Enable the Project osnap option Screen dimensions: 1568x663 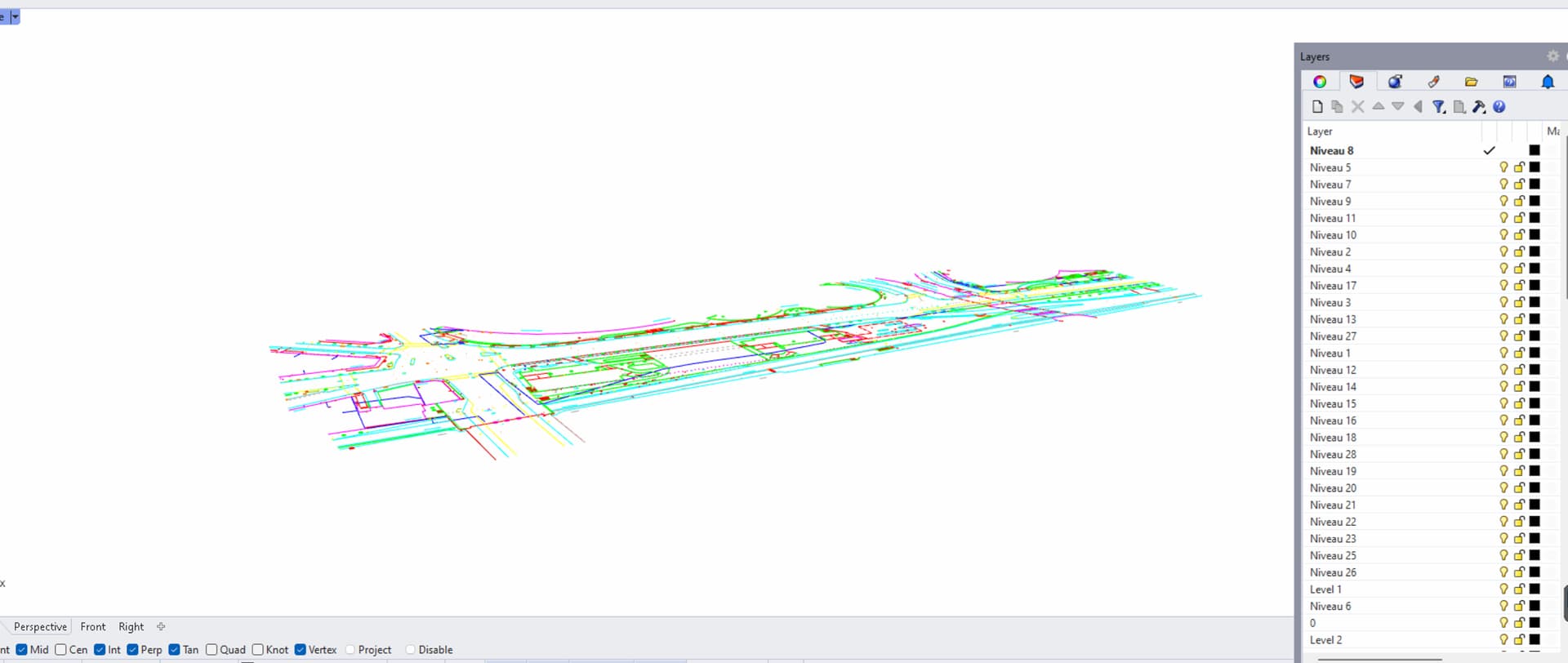(x=350, y=650)
